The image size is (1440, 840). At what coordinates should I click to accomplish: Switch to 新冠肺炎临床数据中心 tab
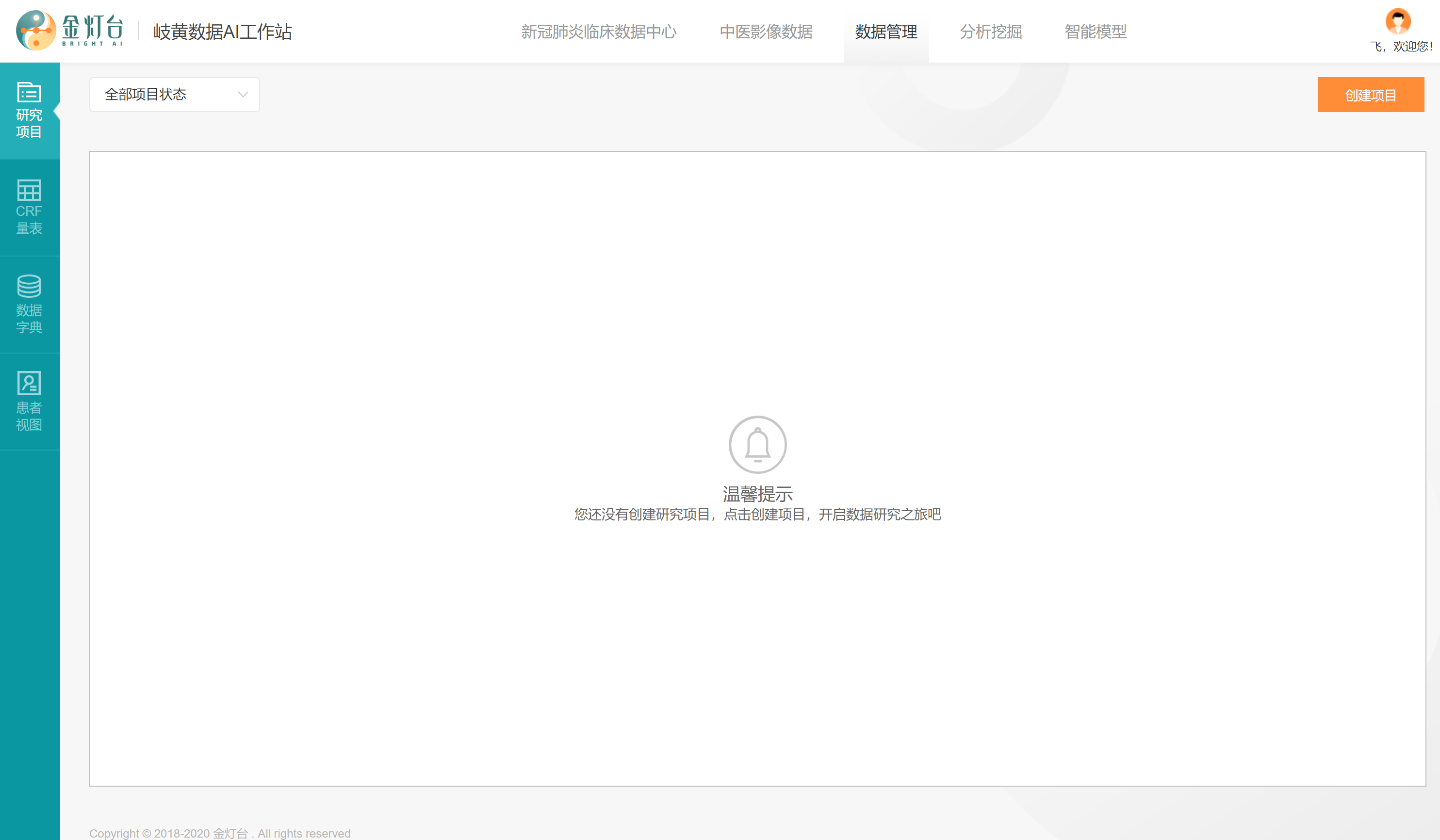coord(598,32)
